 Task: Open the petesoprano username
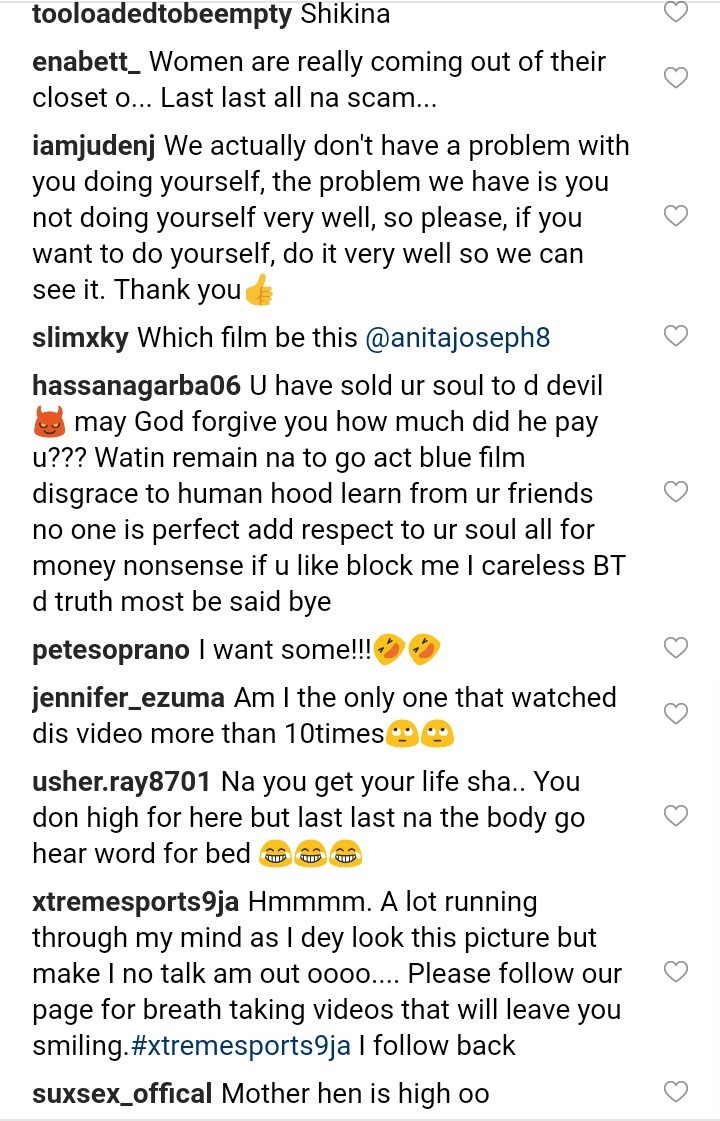(x=110, y=650)
